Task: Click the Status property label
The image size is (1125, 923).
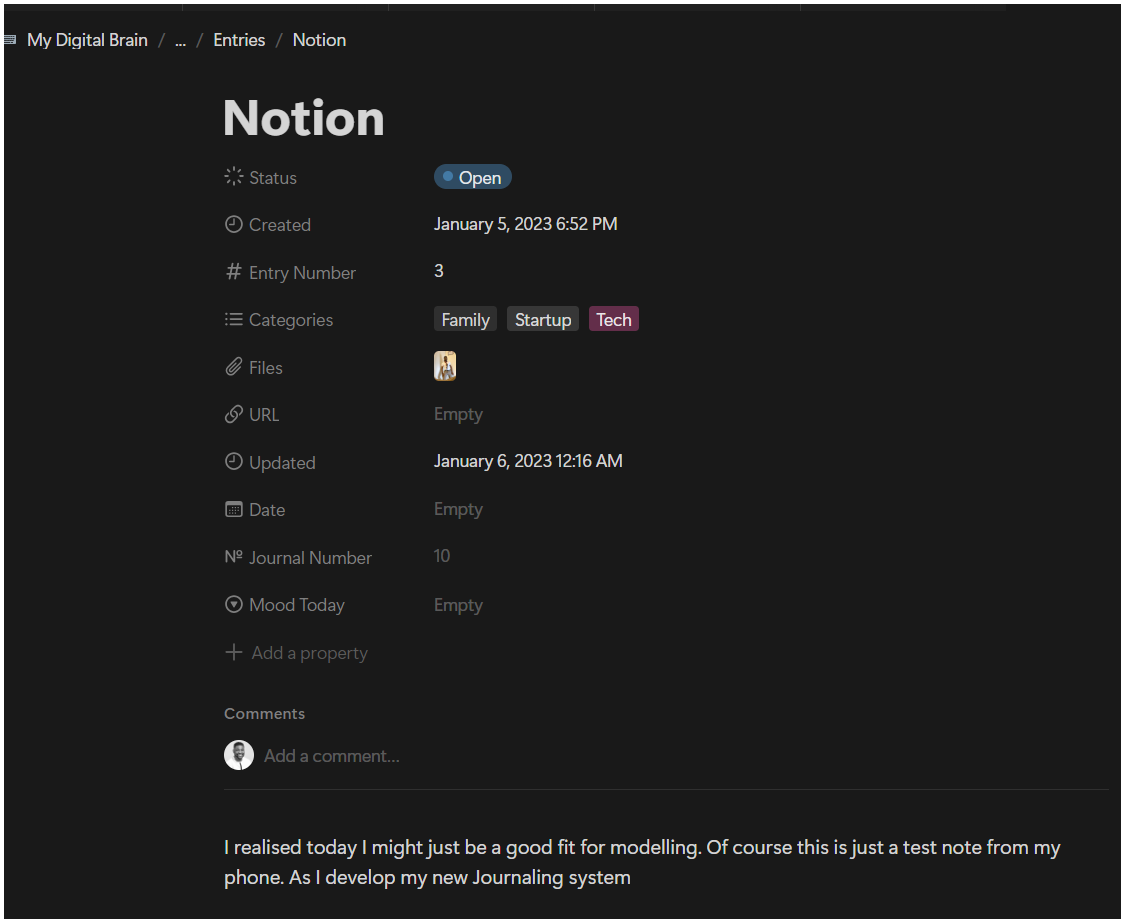Action: pos(273,178)
